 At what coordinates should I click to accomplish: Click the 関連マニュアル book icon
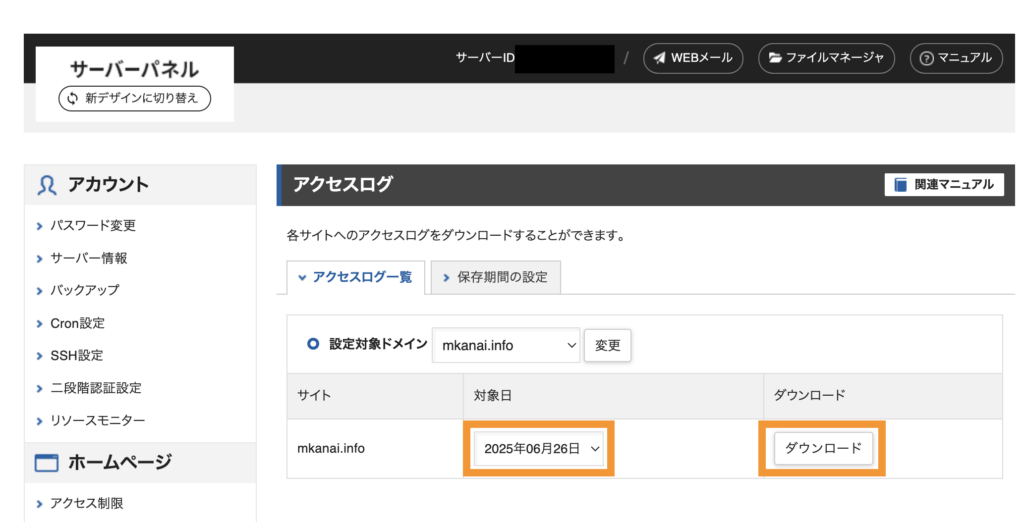[x=901, y=185]
